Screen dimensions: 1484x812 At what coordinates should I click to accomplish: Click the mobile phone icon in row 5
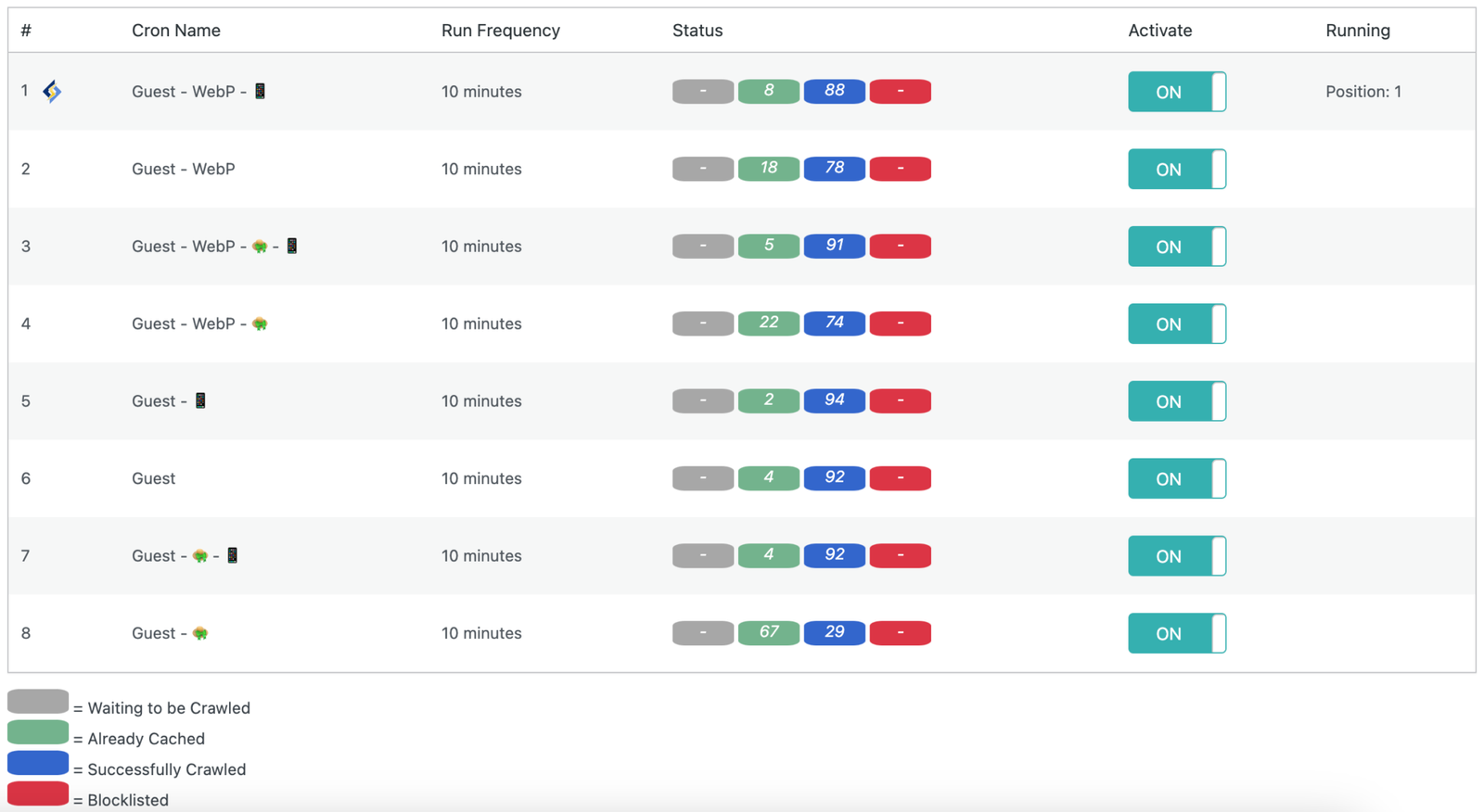[x=200, y=400]
